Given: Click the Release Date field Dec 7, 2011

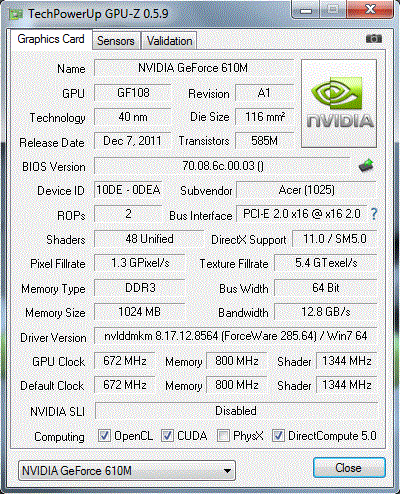Looking at the screenshot, I should (x=133, y=141).
